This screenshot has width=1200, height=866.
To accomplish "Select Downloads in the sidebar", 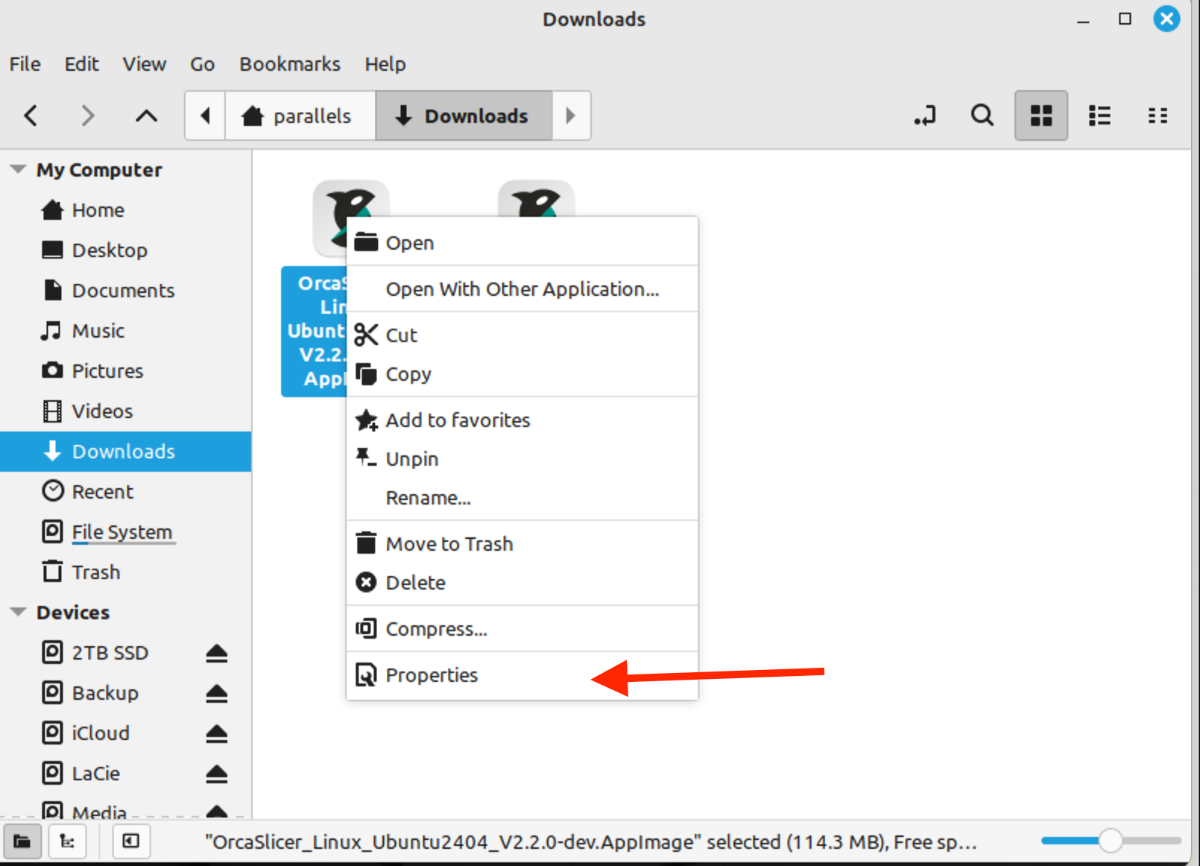I will [126, 451].
